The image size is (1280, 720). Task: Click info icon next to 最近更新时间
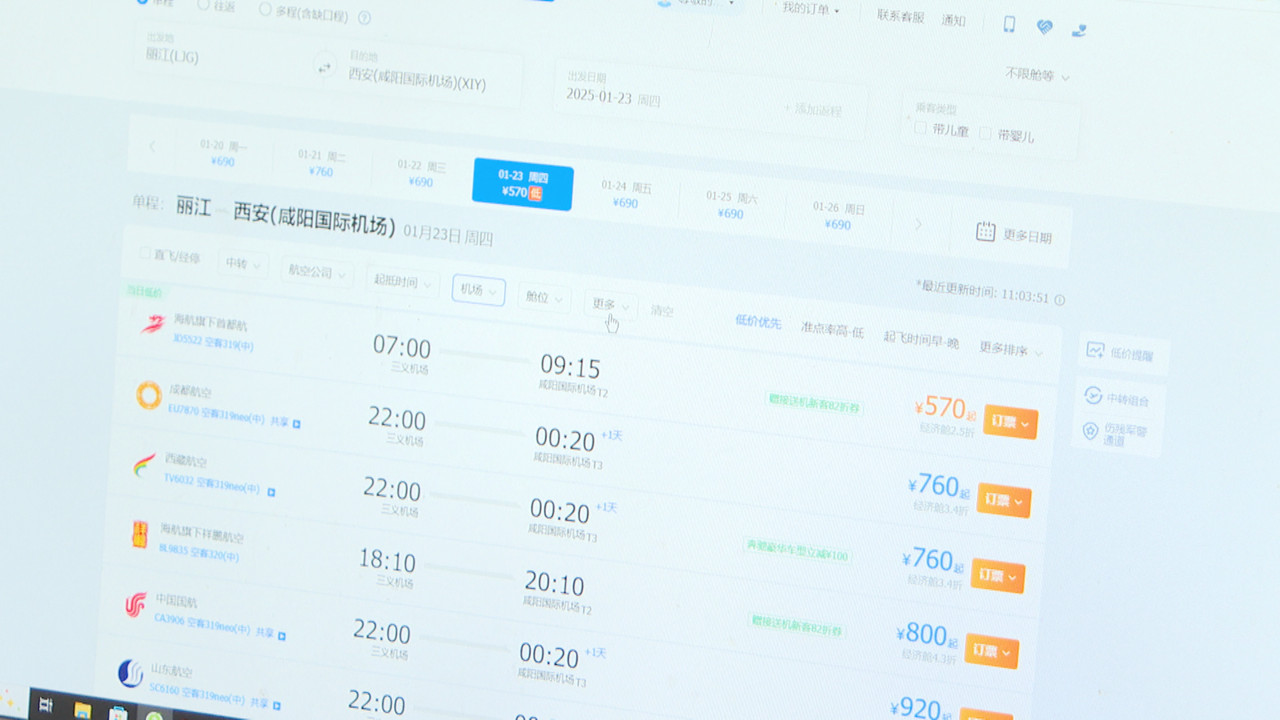tap(1060, 299)
